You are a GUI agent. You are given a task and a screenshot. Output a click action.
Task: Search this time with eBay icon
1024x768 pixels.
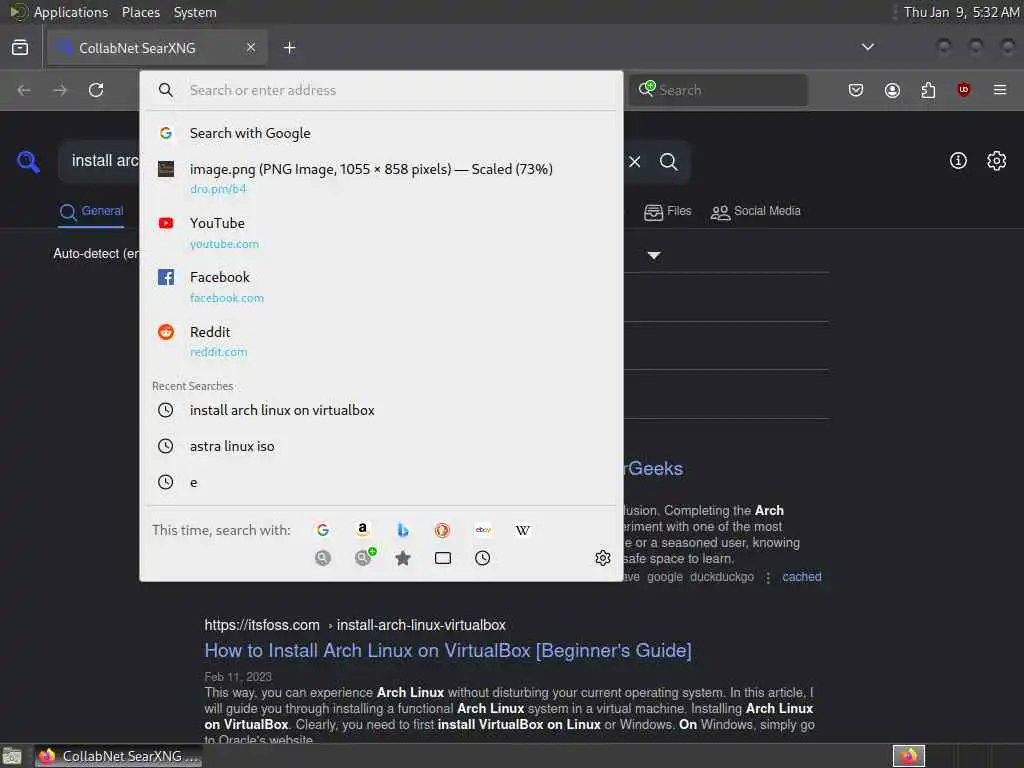click(x=483, y=530)
